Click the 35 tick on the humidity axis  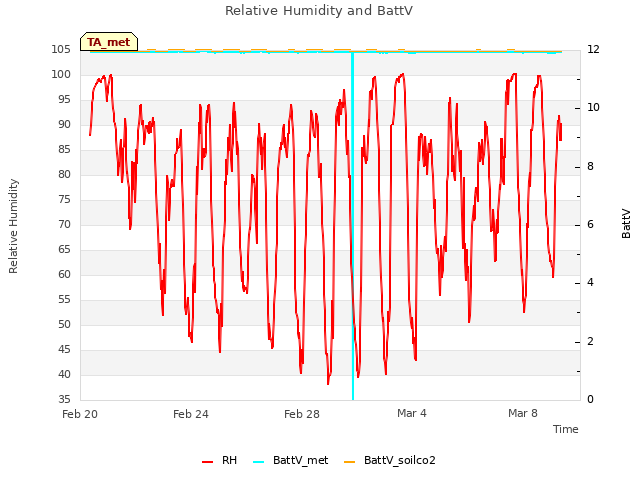coord(64,399)
